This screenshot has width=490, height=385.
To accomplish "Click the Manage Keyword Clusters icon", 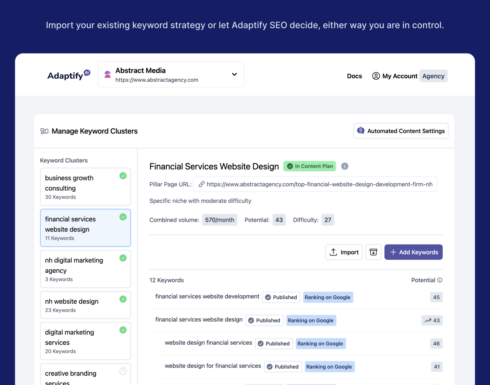I will [x=44, y=131].
